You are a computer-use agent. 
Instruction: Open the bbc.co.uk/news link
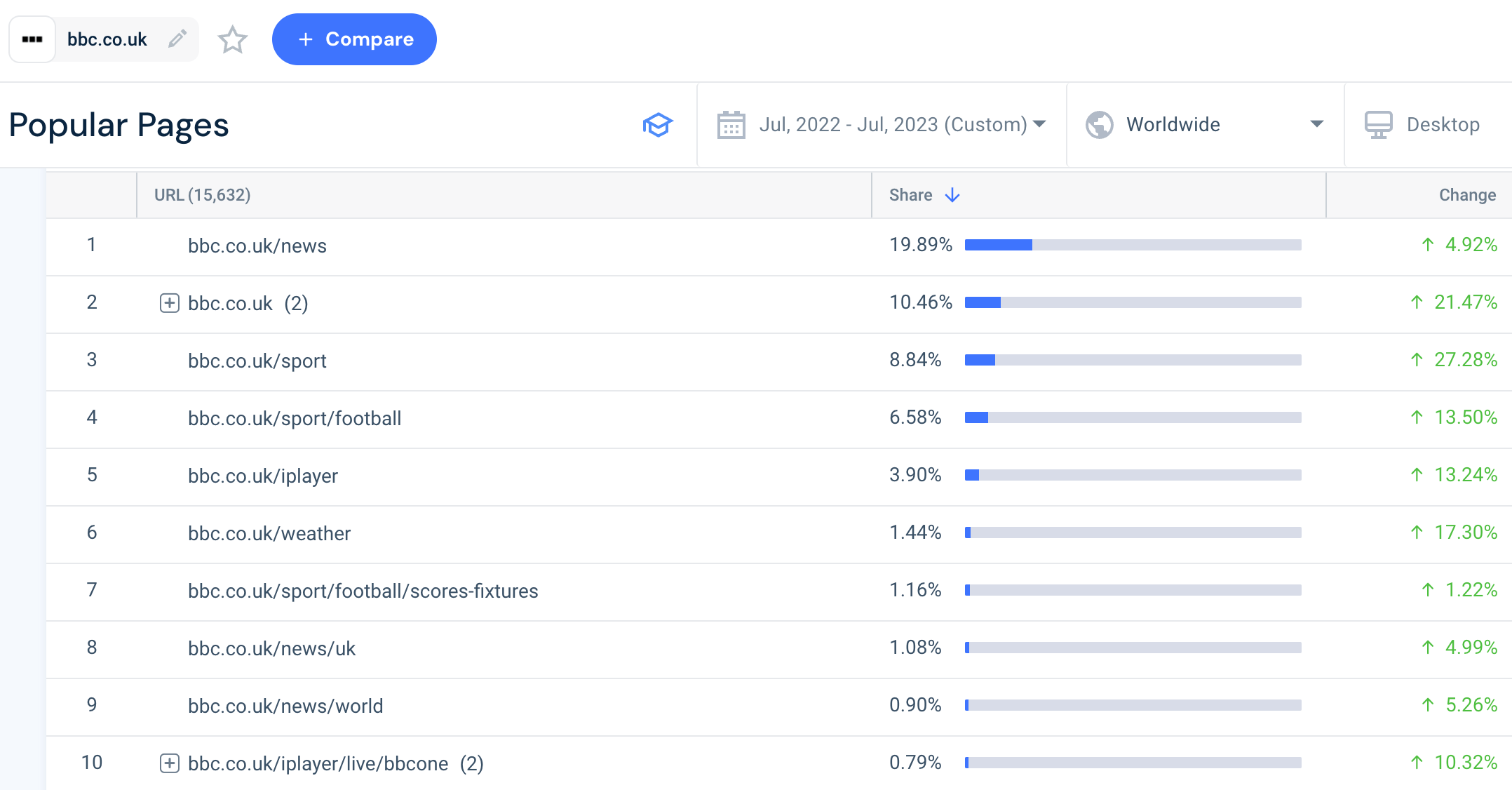pyautogui.click(x=257, y=246)
